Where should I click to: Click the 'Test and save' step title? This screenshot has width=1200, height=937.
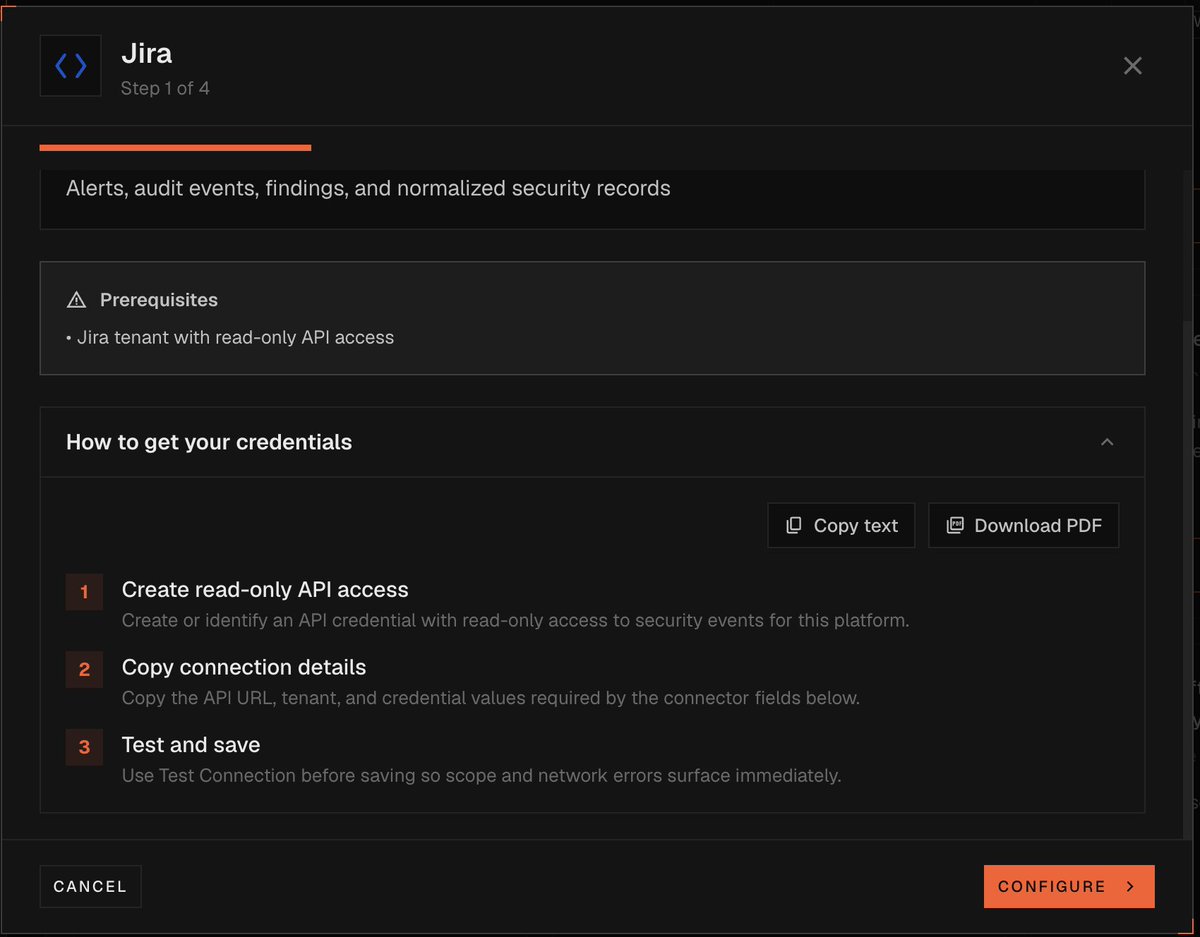coord(191,745)
